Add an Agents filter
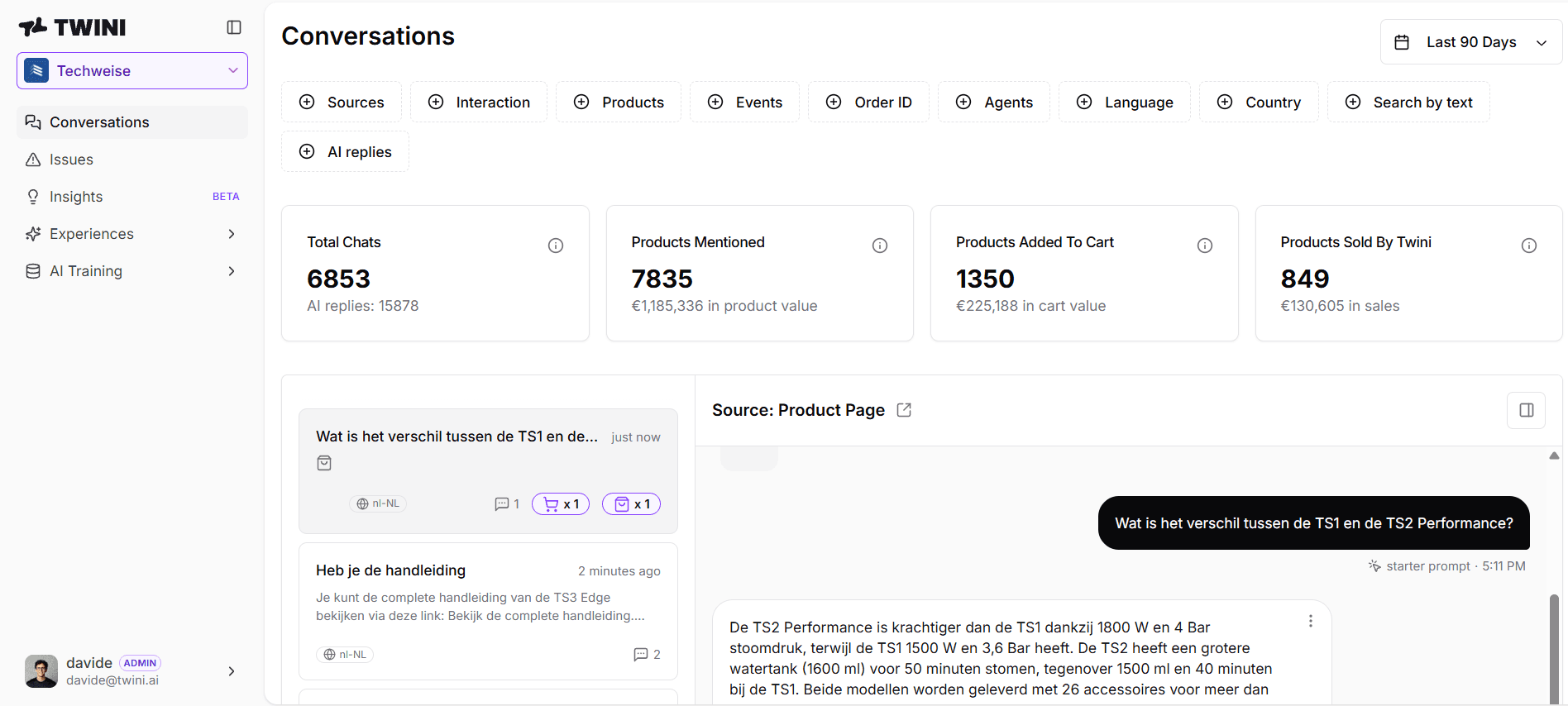 pos(994,103)
